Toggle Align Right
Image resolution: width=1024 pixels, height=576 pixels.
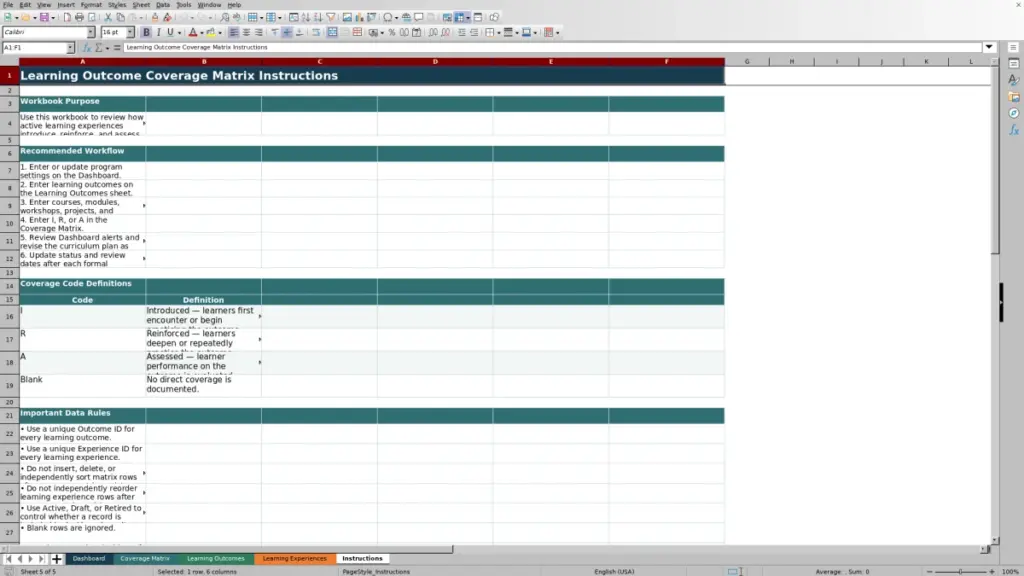click(x=259, y=32)
